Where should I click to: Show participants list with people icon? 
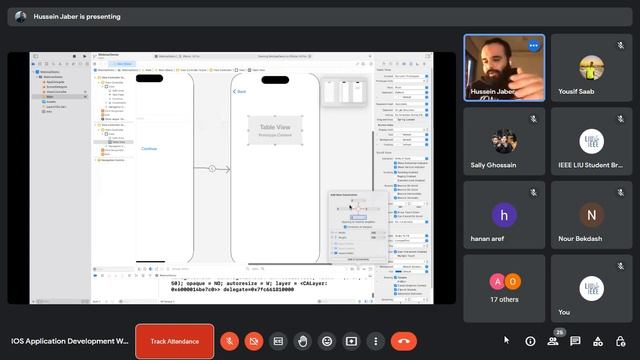point(553,341)
